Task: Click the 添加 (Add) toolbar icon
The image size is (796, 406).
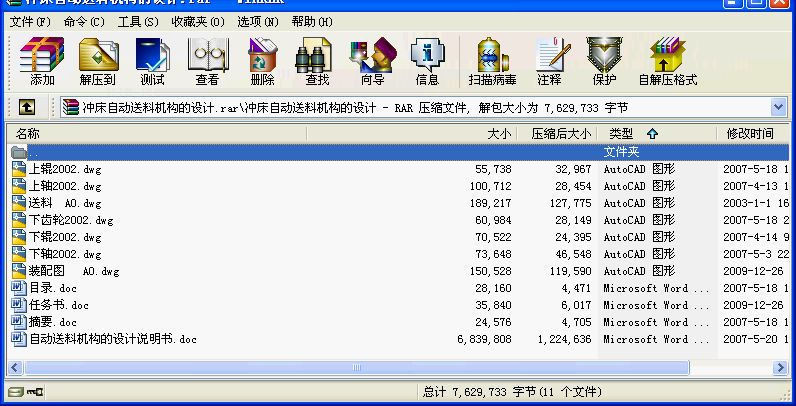Action: click(x=42, y=59)
